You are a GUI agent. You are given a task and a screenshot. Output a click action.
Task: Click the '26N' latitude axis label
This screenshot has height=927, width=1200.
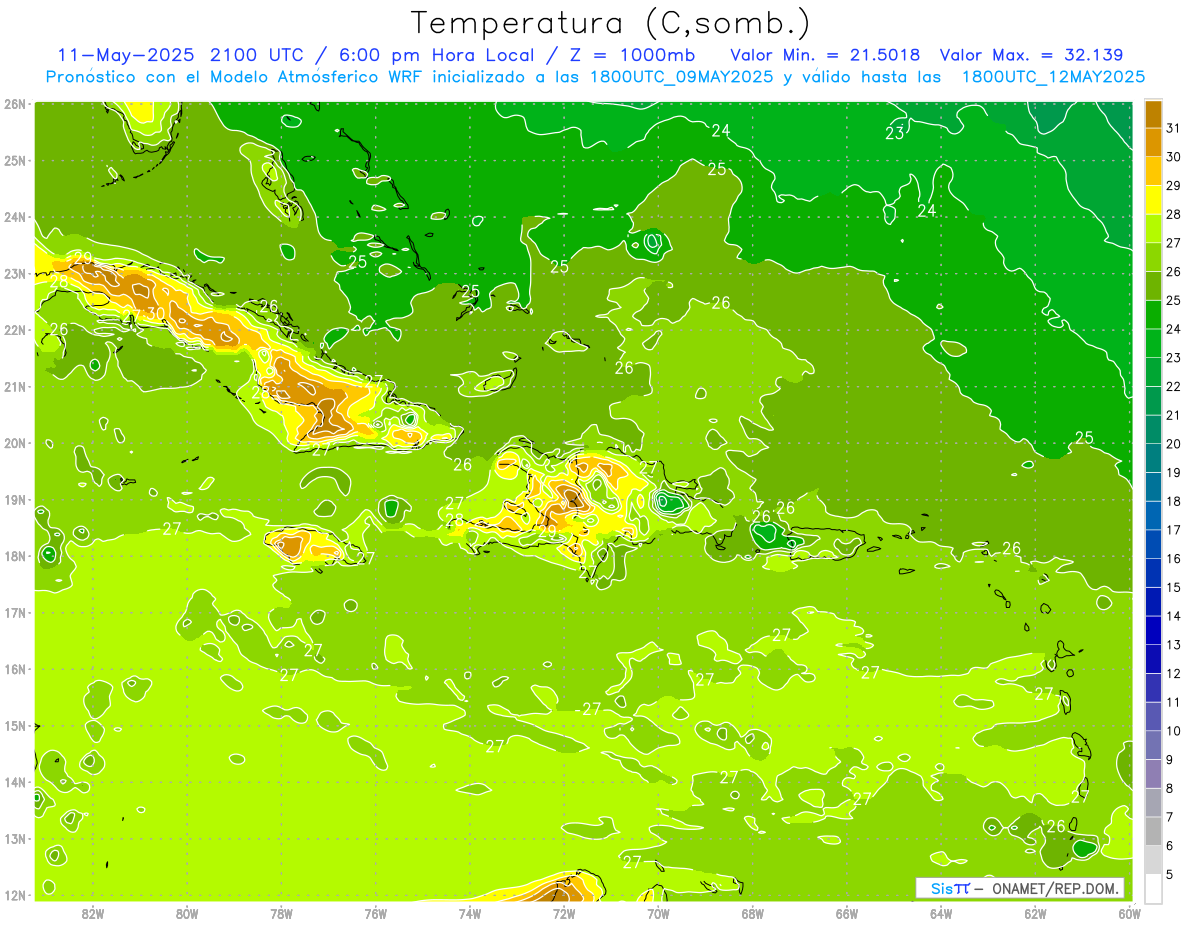point(15,104)
